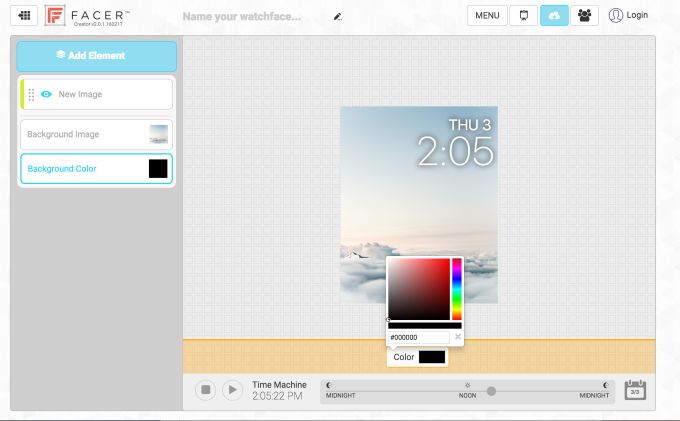This screenshot has height=421, width=680.
Task: Toggle visibility eye of New Image layer
Action: [46, 94]
